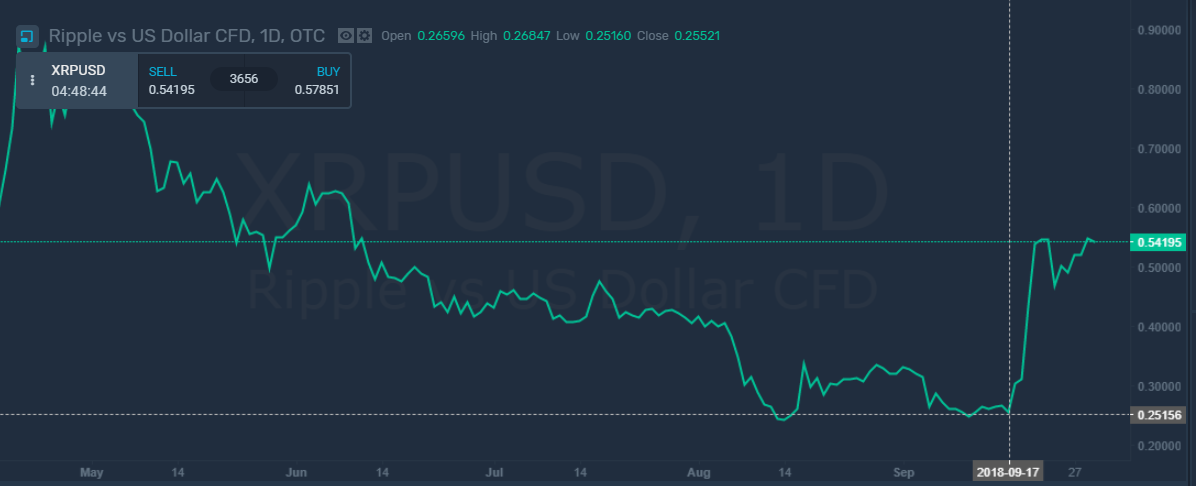Click the 0.90000 price scale label
The width and height of the screenshot is (1196, 486).
point(1160,30)
